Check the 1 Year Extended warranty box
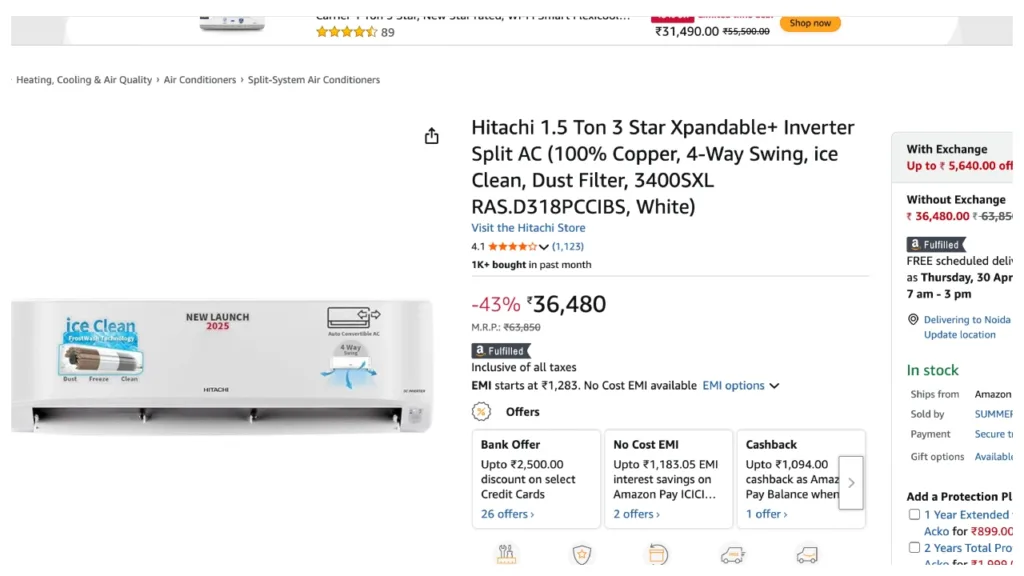The width and height of the screenshot is (1024, 576). pyautogui.click(x=914, y=515)
